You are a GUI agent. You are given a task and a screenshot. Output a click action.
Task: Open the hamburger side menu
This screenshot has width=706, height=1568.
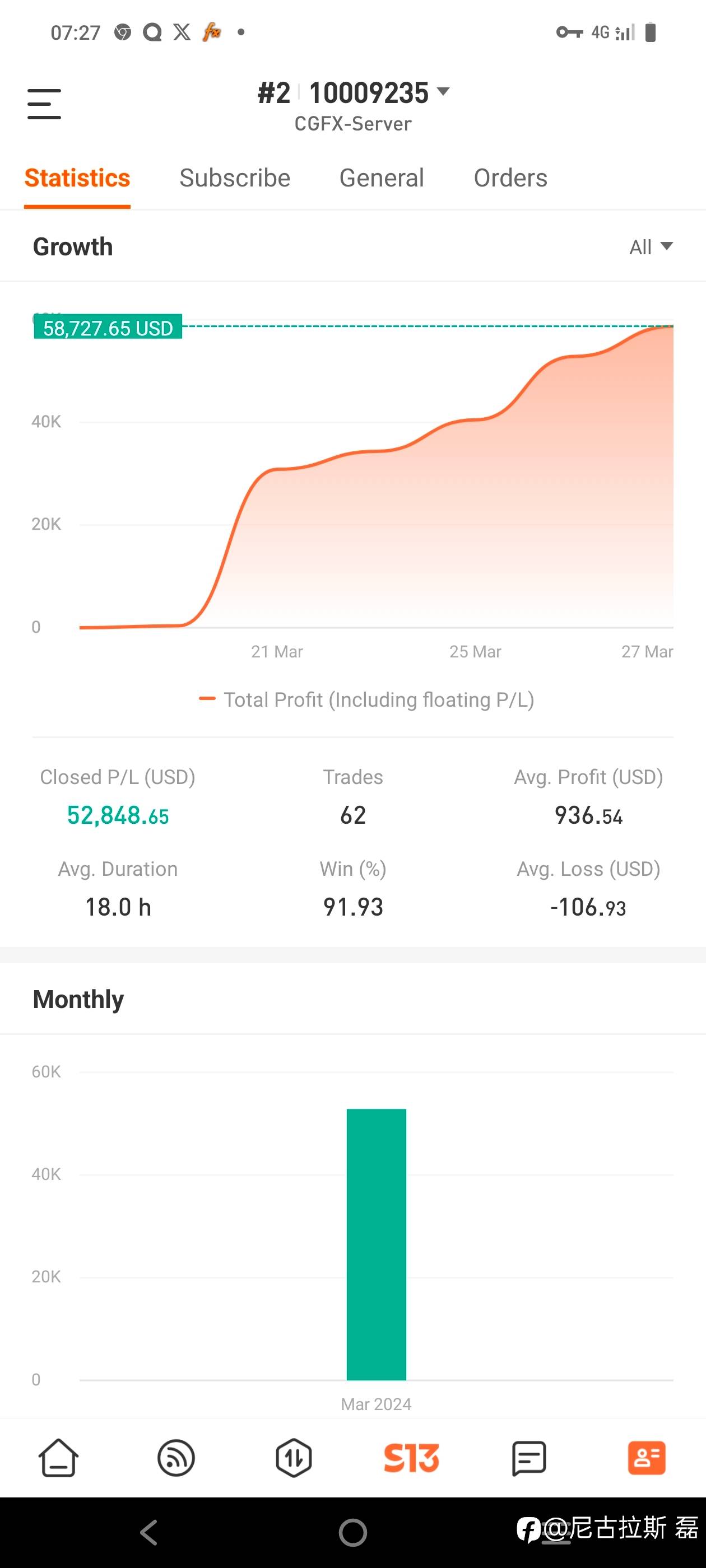click(x=44, y=104)
